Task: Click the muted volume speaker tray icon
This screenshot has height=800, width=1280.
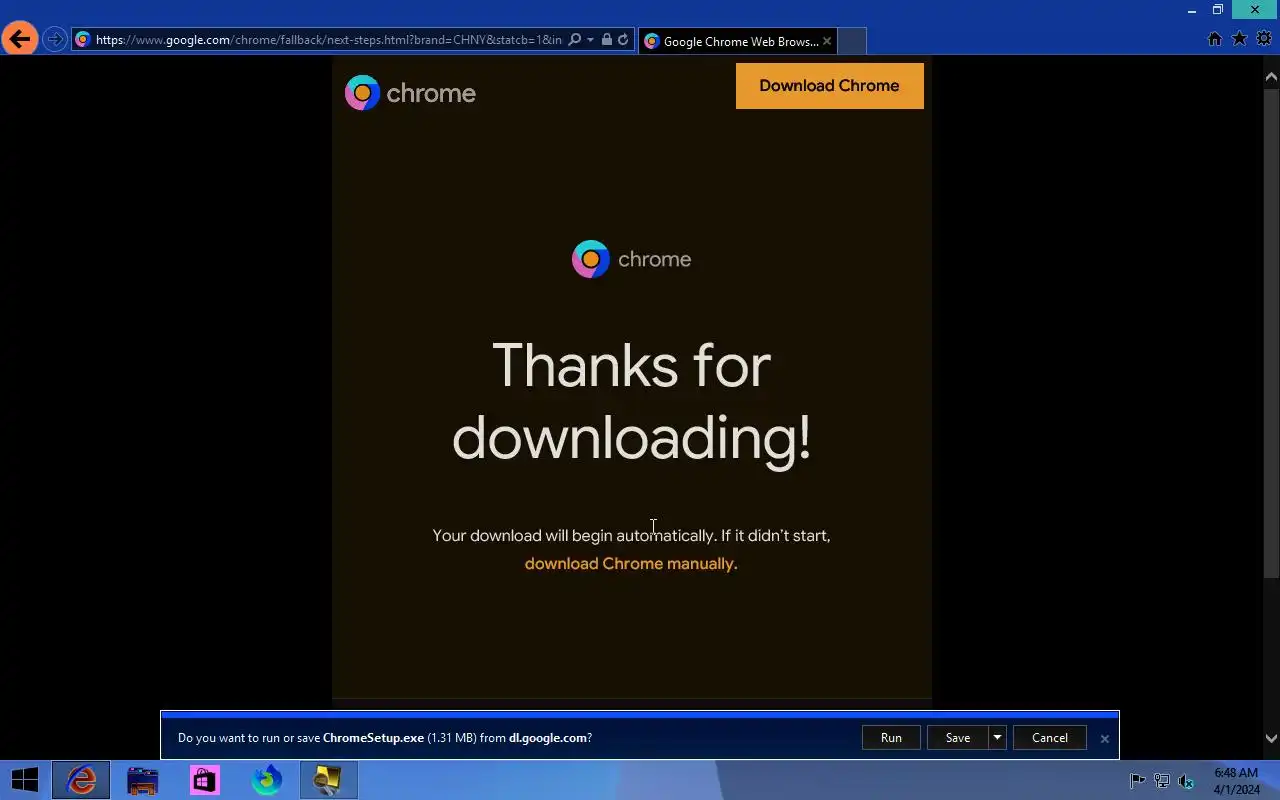Action: pos(1186,781)
